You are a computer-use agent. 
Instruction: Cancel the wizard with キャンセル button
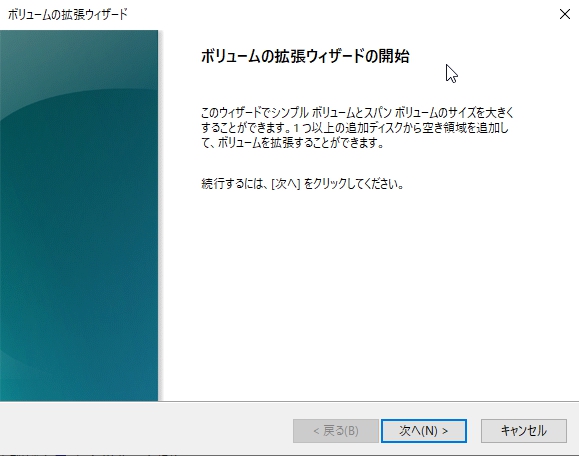(x=523, y=431)
